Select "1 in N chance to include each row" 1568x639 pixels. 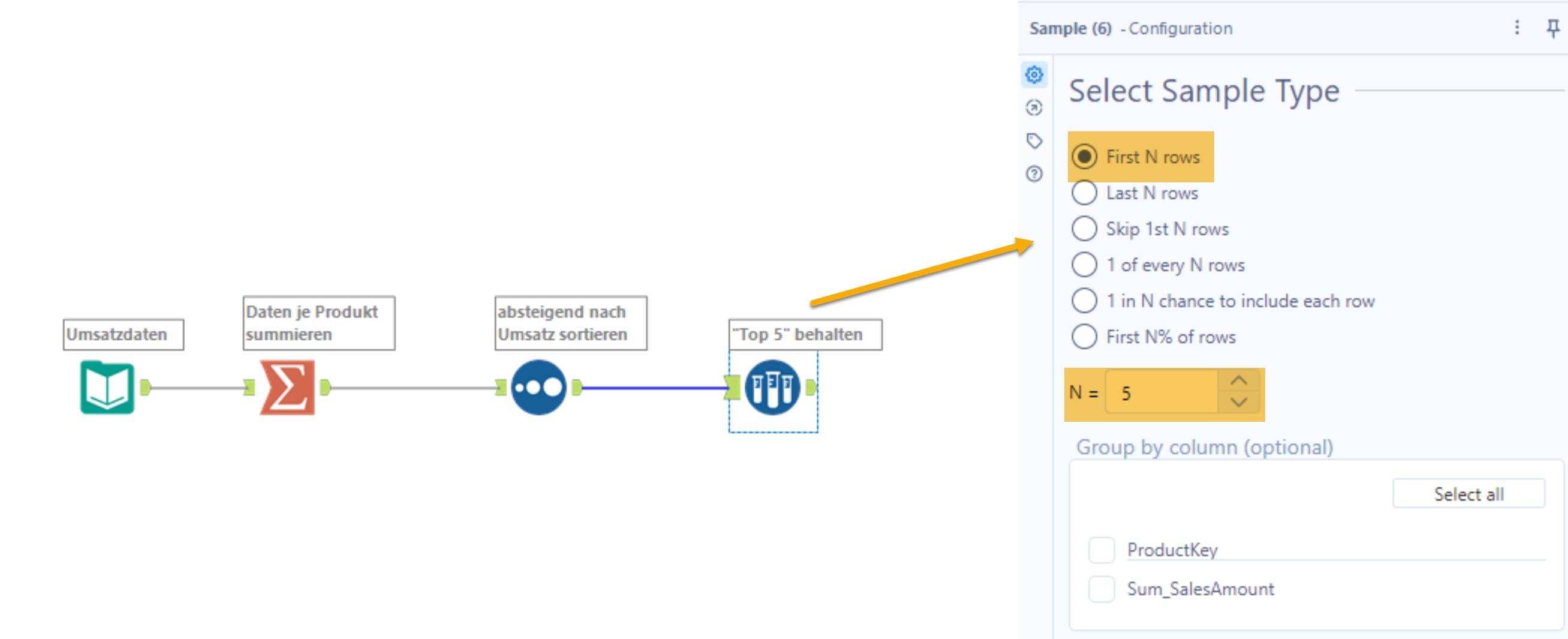[x=1084, y=301]
